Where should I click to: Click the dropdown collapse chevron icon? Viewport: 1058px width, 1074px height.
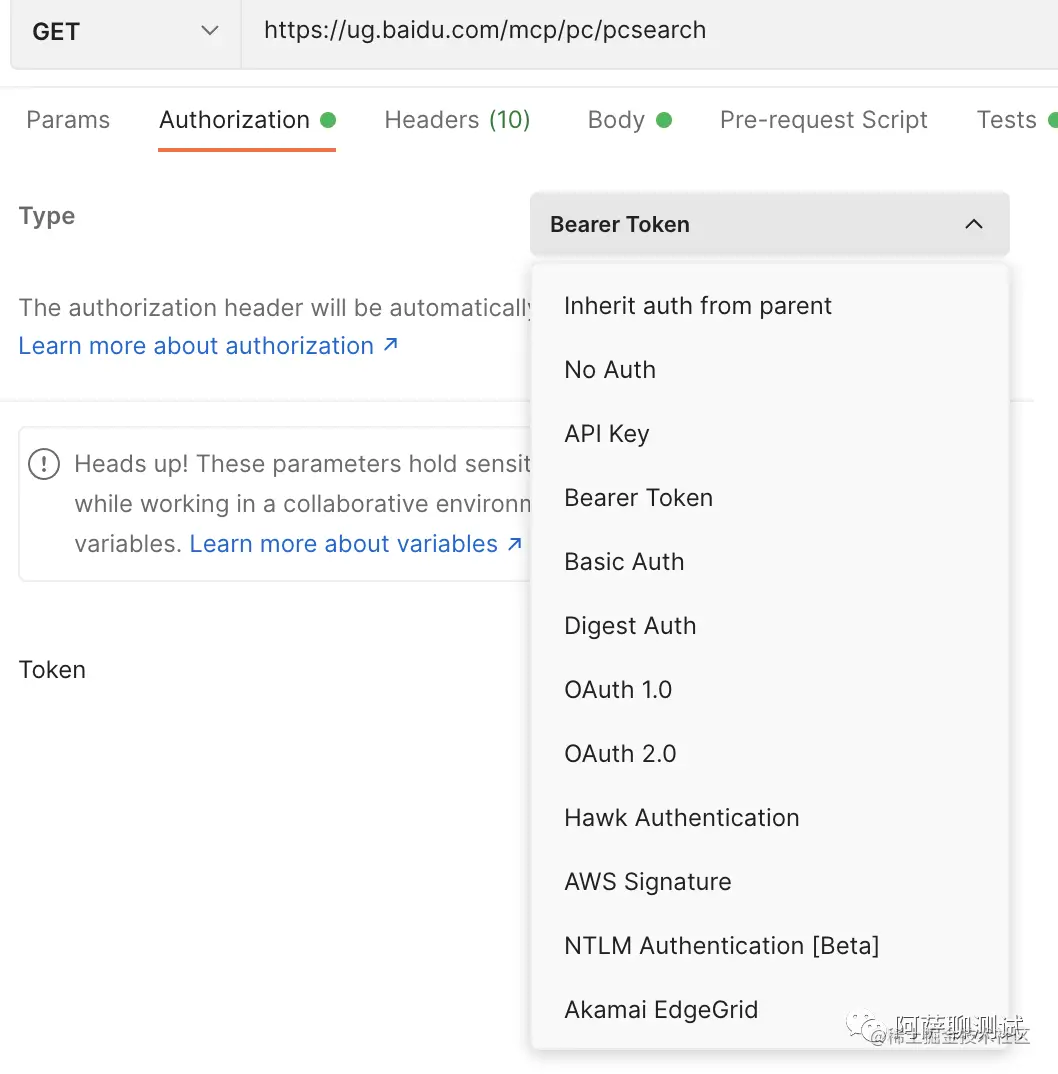pyautogui.click(x=973, y=224)
